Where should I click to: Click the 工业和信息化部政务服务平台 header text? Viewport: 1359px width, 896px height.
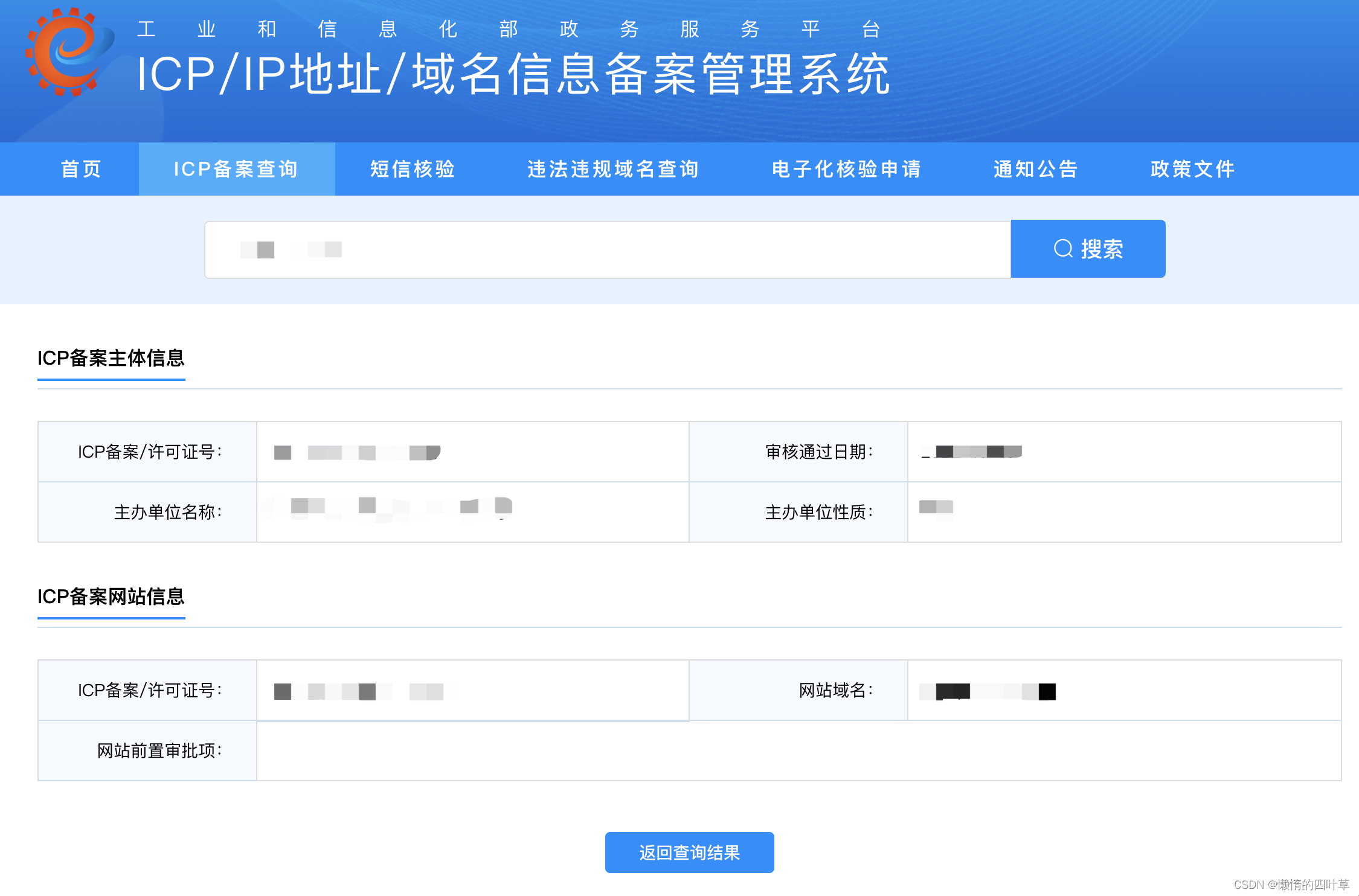508,29
